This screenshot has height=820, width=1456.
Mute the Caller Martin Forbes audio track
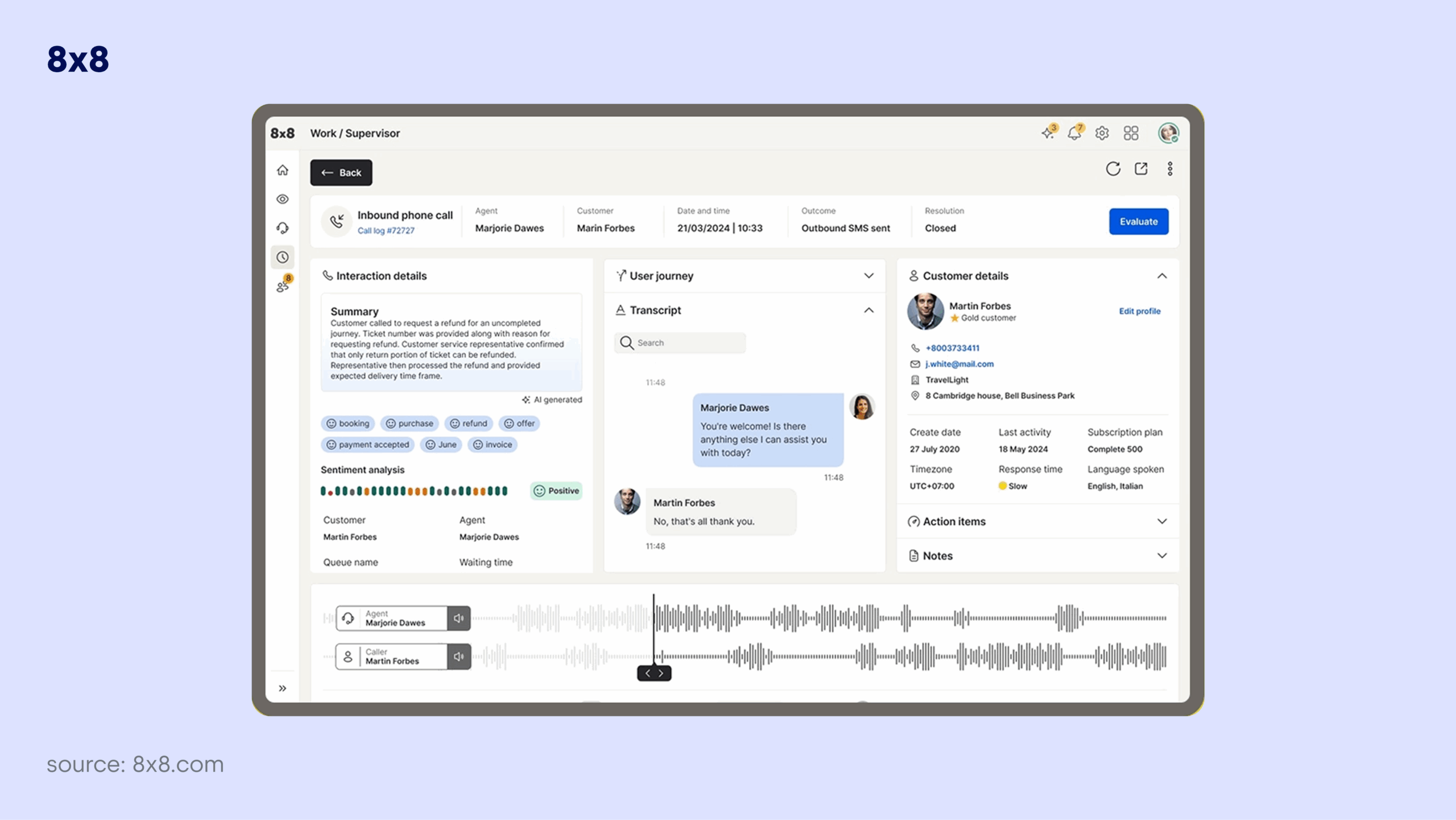[458, 657]
